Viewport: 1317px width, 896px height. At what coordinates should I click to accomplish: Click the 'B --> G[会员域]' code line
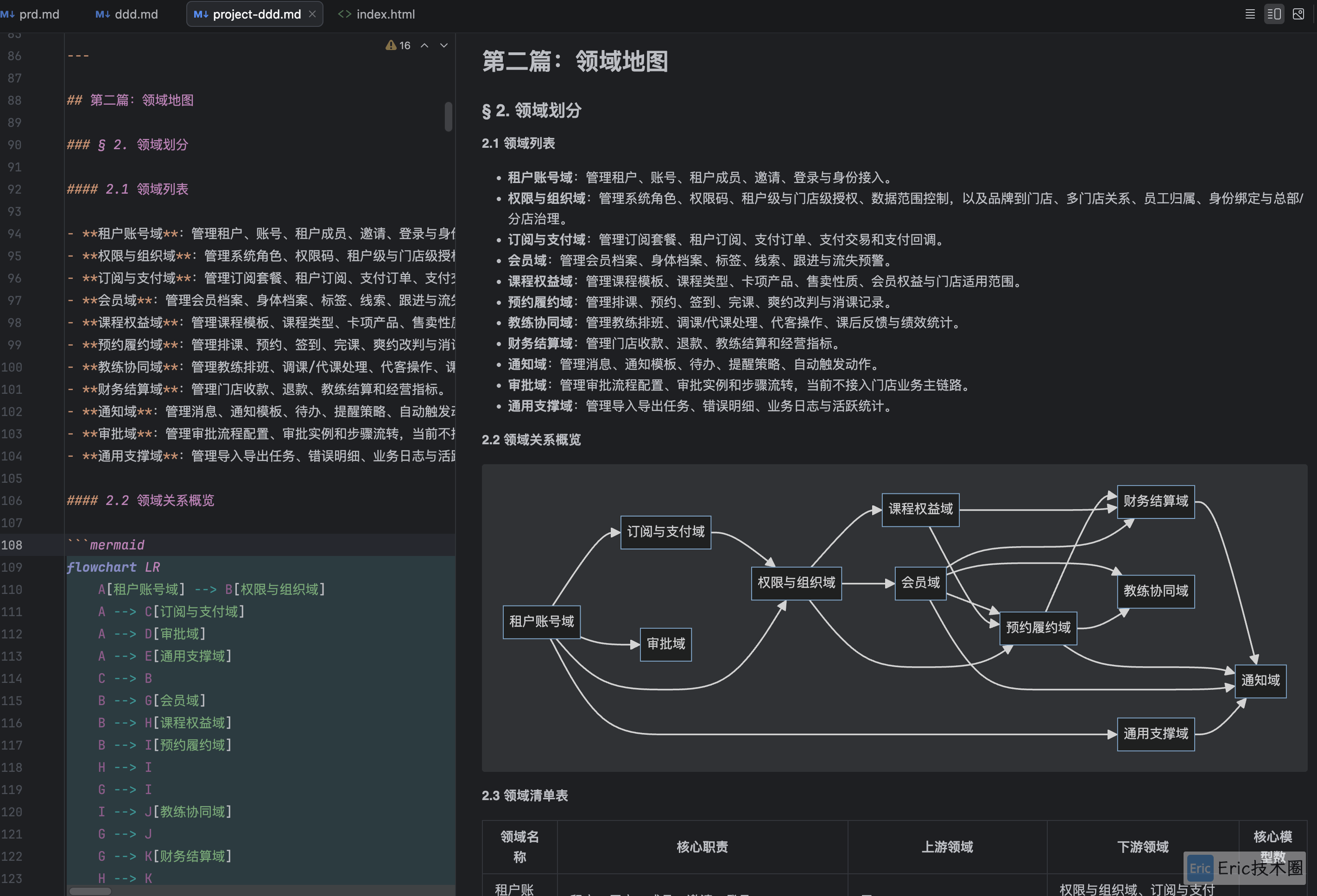152,700
